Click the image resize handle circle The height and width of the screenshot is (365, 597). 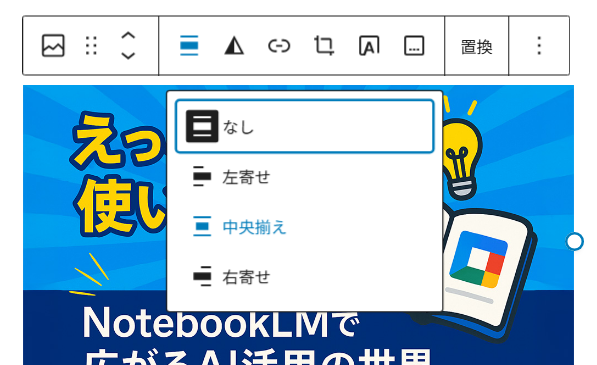(x=574, y=242)
